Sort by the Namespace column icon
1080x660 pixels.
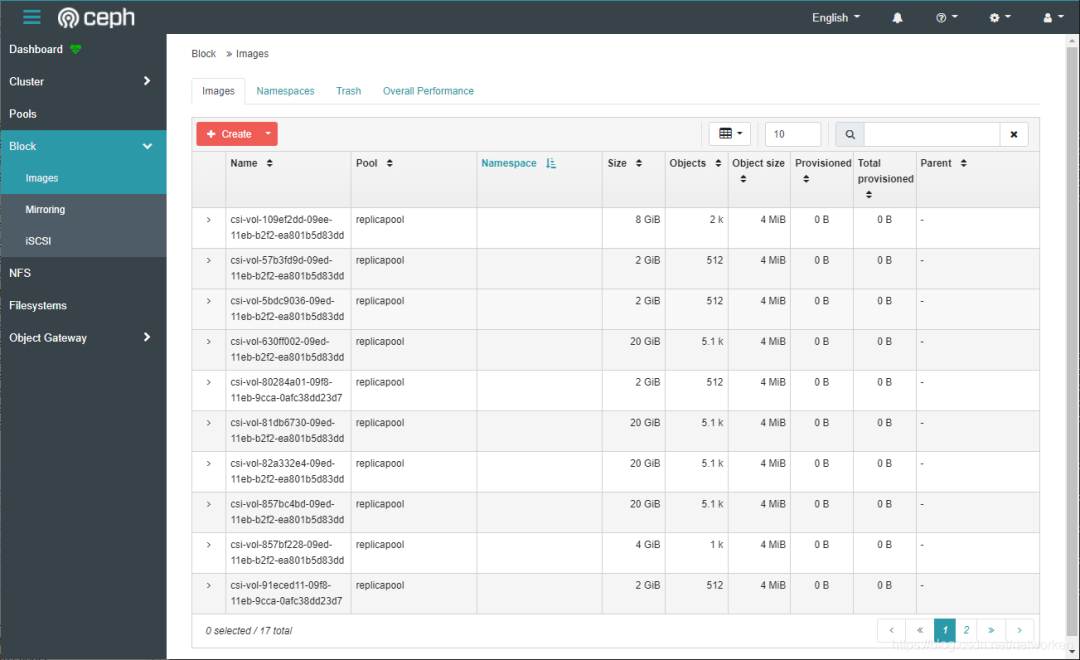pyautogui.click(x=550, y=163)
